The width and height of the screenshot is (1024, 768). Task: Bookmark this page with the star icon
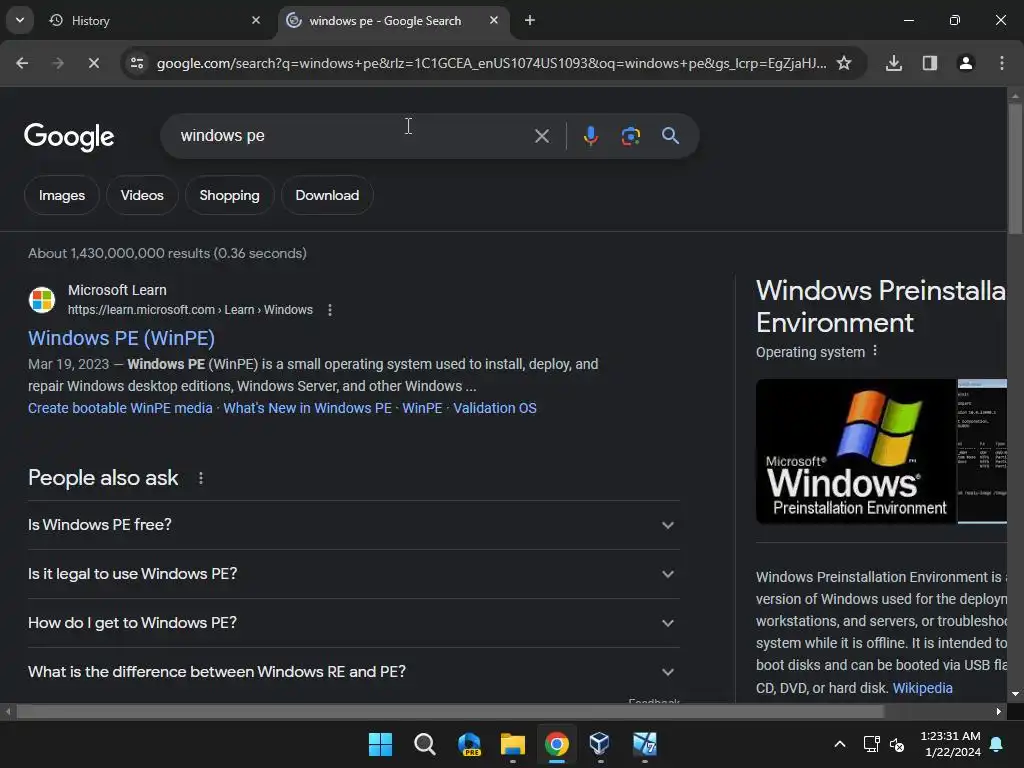click(x=844, y=63)
